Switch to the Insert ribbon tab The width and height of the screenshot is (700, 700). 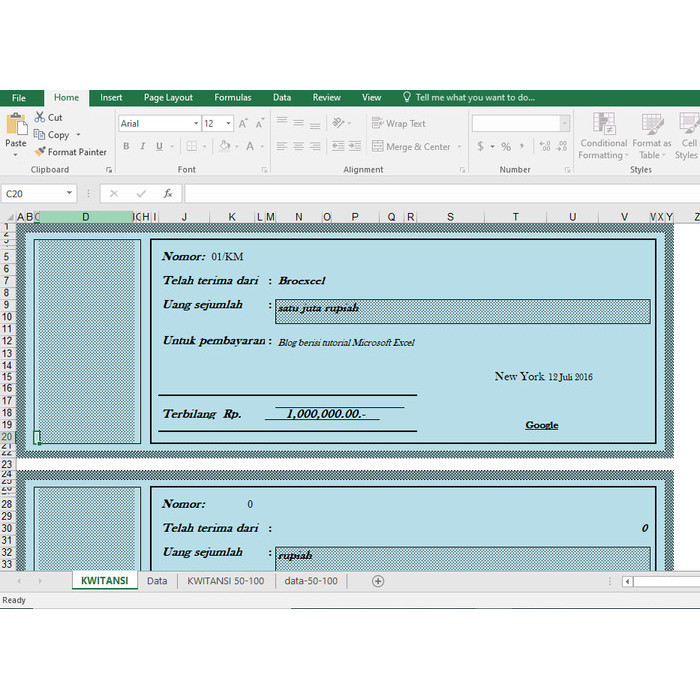(x=111, y=98)
